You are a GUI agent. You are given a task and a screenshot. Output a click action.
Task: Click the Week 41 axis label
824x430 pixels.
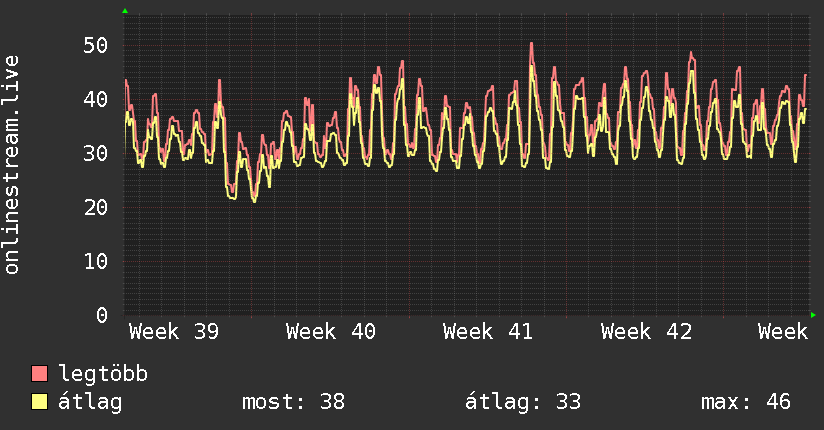[x=488, y=332]
